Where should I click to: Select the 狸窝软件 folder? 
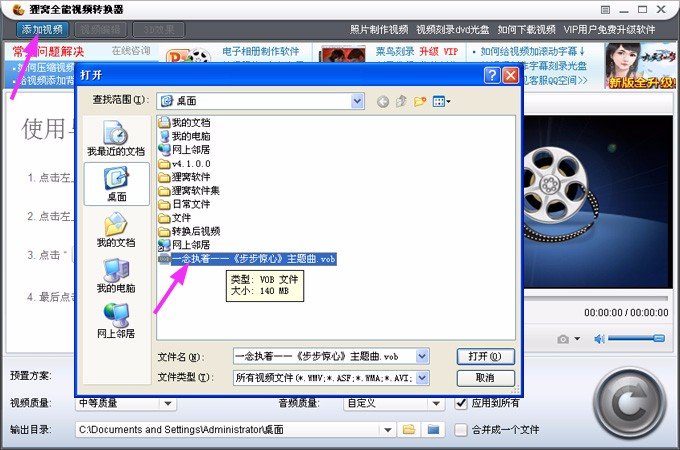(184, 177)
